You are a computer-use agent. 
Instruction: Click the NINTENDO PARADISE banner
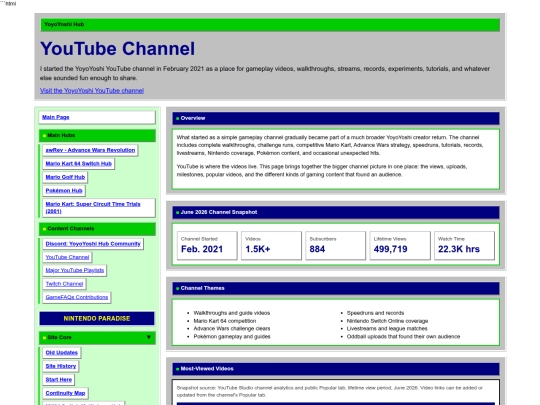97,319
